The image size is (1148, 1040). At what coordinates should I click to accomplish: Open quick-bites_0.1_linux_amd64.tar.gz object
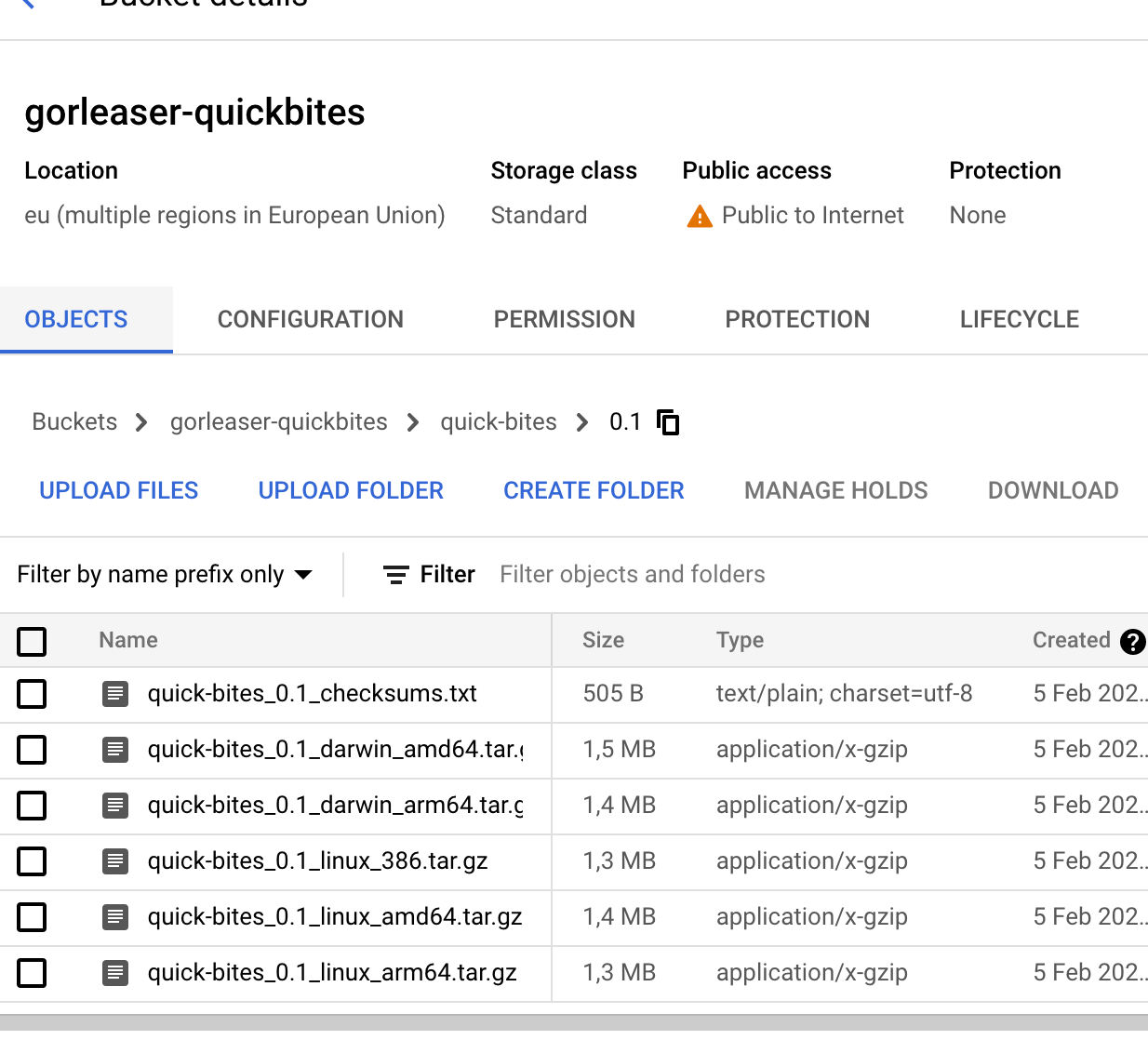click(335, 917)
